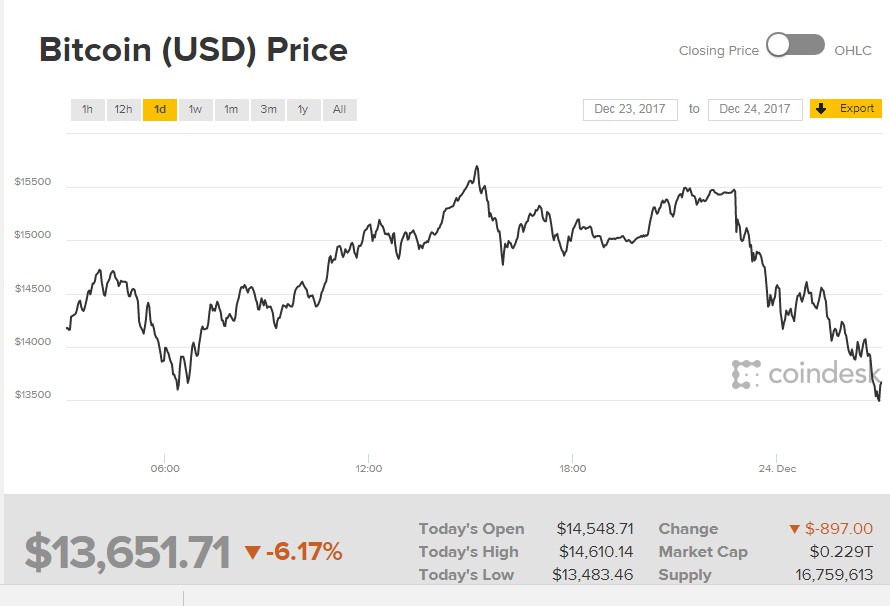Image resolution: width=890 pixels, height=606 pixels.
Task: Click the coindesk dotted logo icon
Action: pos(745,373)
